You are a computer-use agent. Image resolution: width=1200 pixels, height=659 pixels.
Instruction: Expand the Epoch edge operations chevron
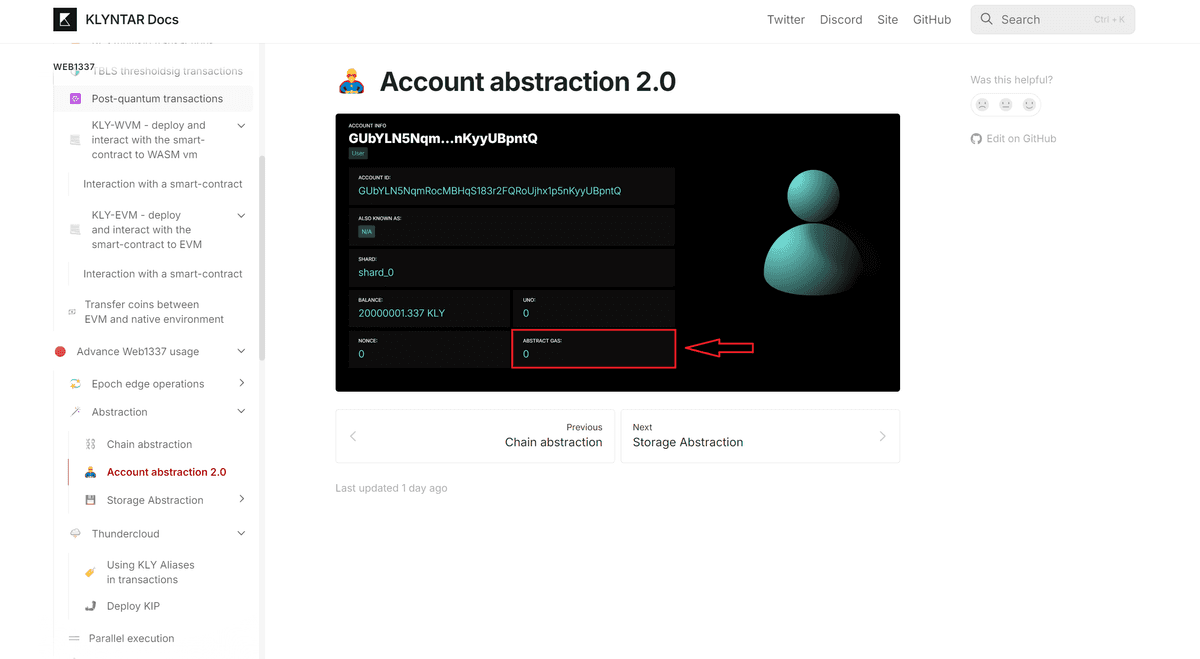coord(242,384)
